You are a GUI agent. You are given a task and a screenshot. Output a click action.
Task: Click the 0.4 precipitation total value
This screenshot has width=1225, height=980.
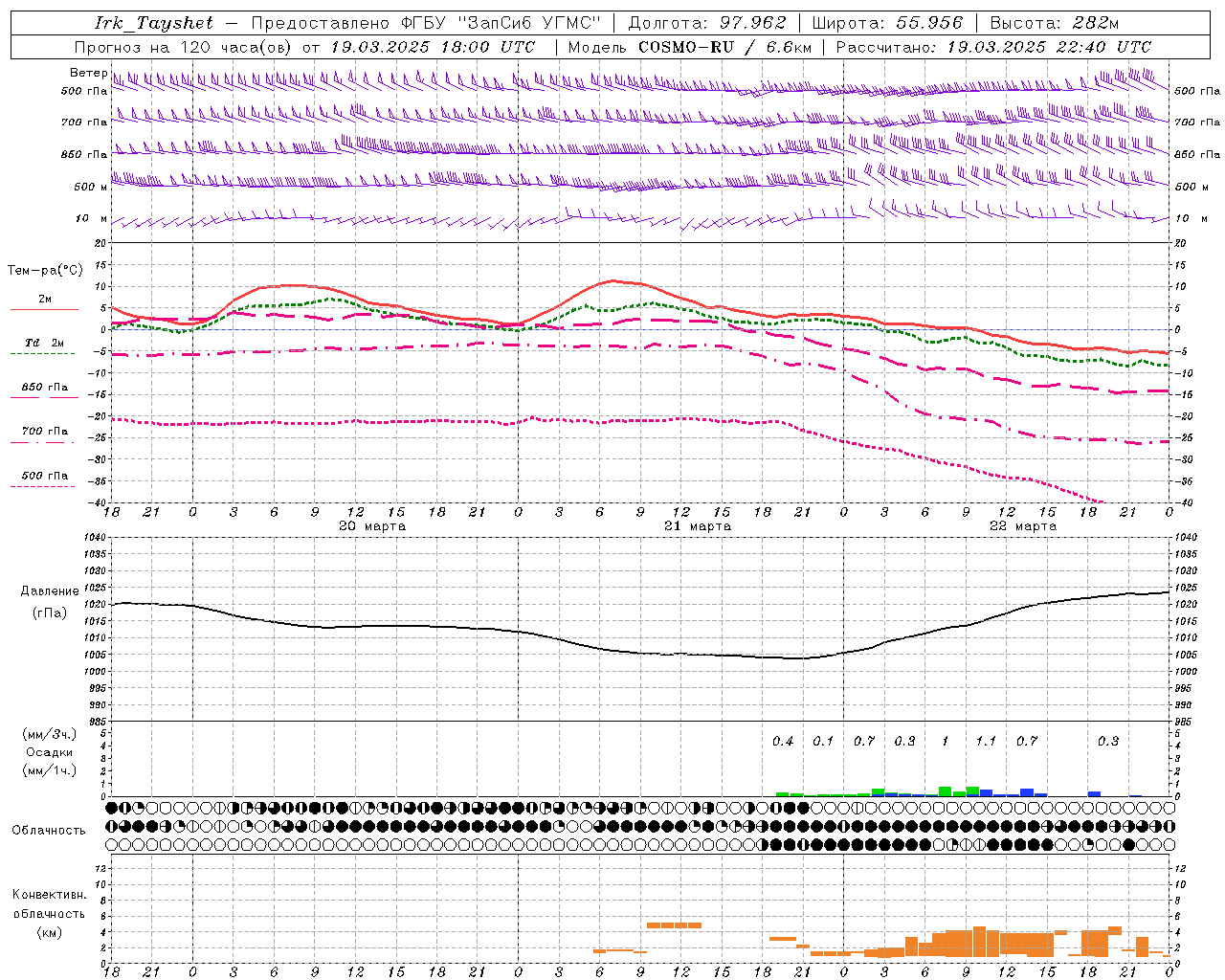[783, 741]
